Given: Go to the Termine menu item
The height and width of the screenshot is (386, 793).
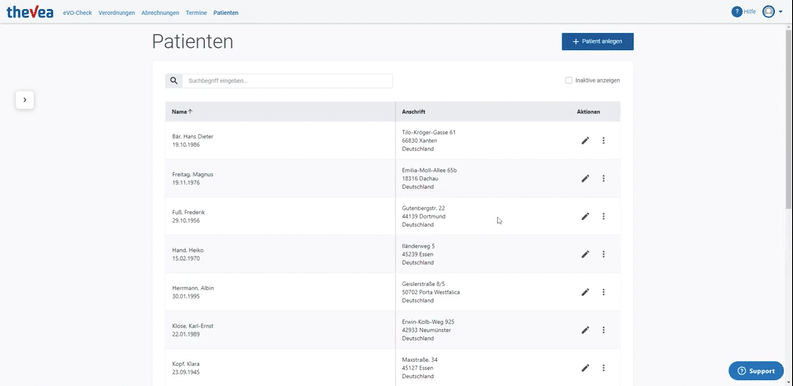Looking at the screenshot, I should 196,13.
